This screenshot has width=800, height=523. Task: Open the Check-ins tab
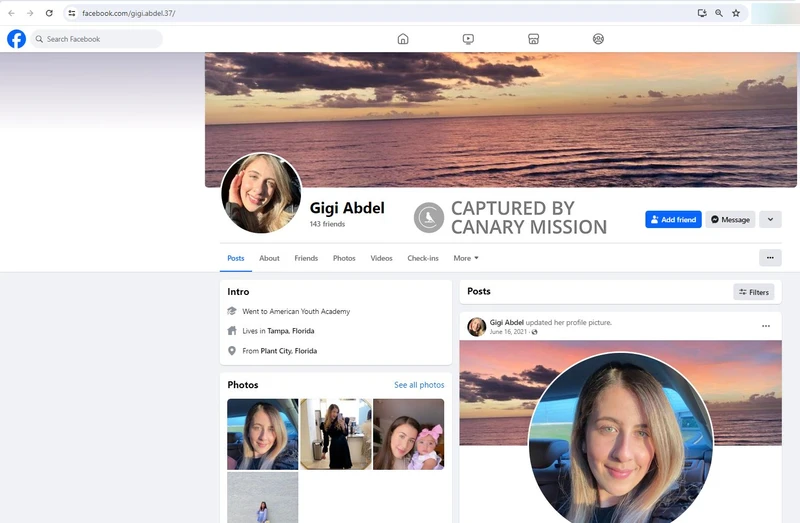[423, 258]
